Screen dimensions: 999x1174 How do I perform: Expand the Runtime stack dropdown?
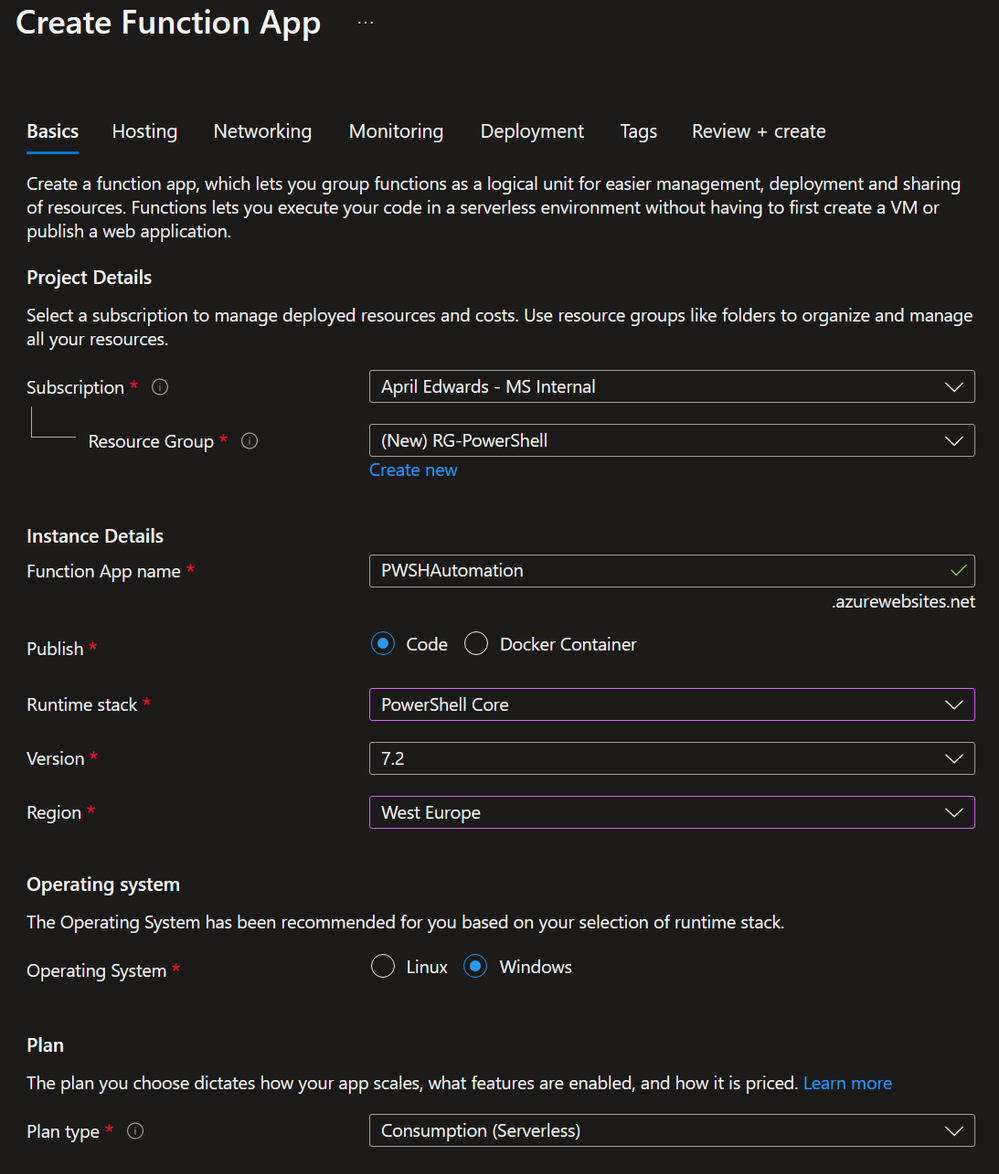tap(672, 705)
